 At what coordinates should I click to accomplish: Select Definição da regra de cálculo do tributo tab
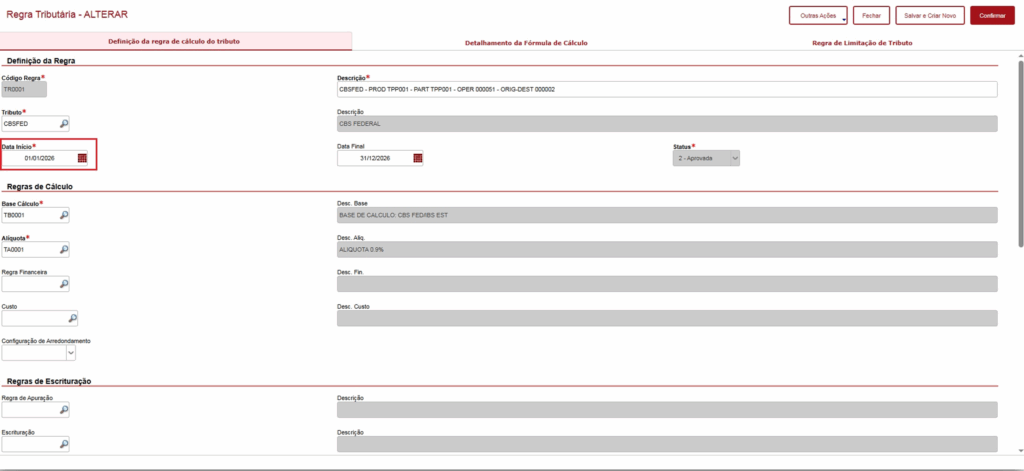click(176, 41)
